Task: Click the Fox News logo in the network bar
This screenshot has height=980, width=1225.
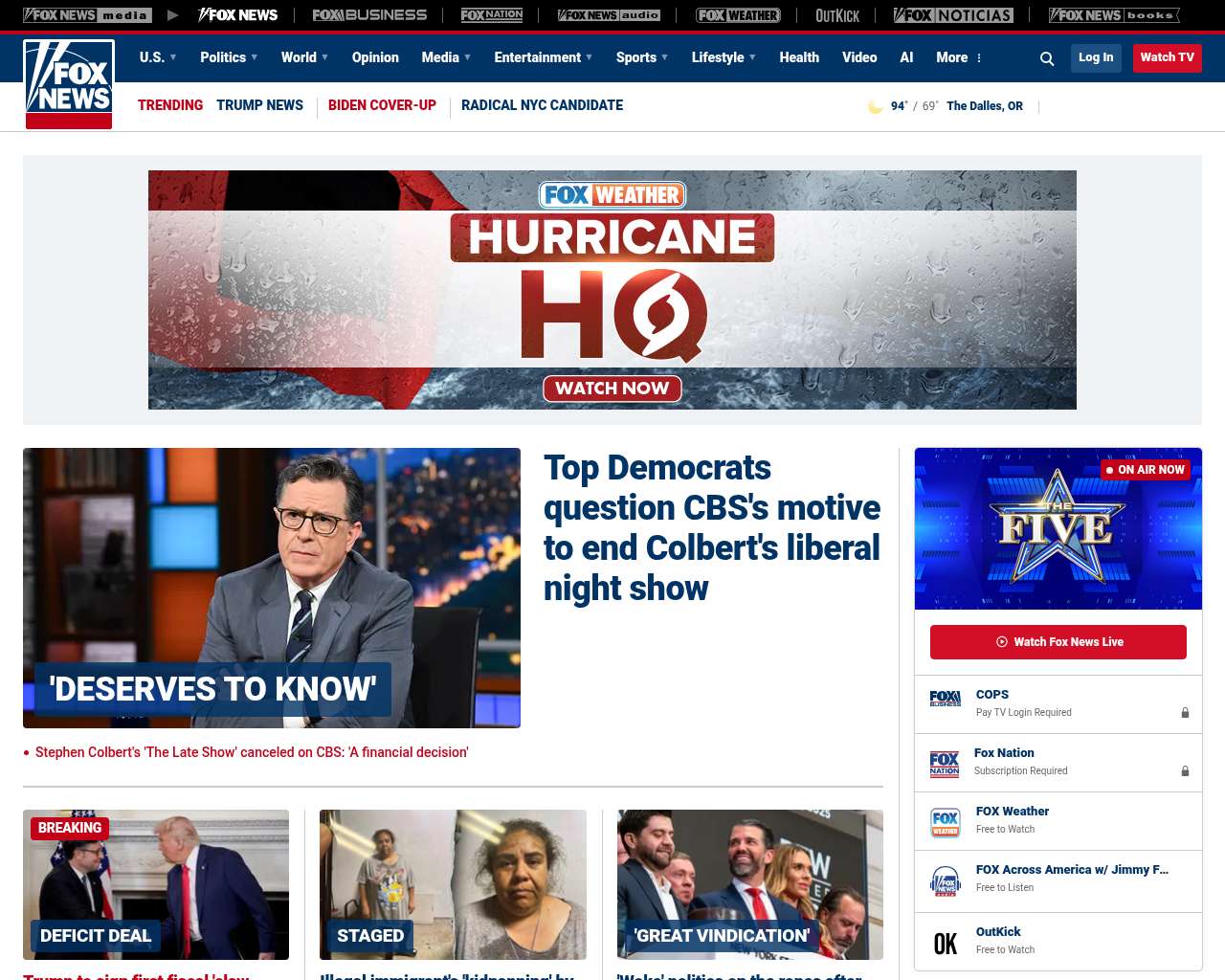Action: point(238,15)
